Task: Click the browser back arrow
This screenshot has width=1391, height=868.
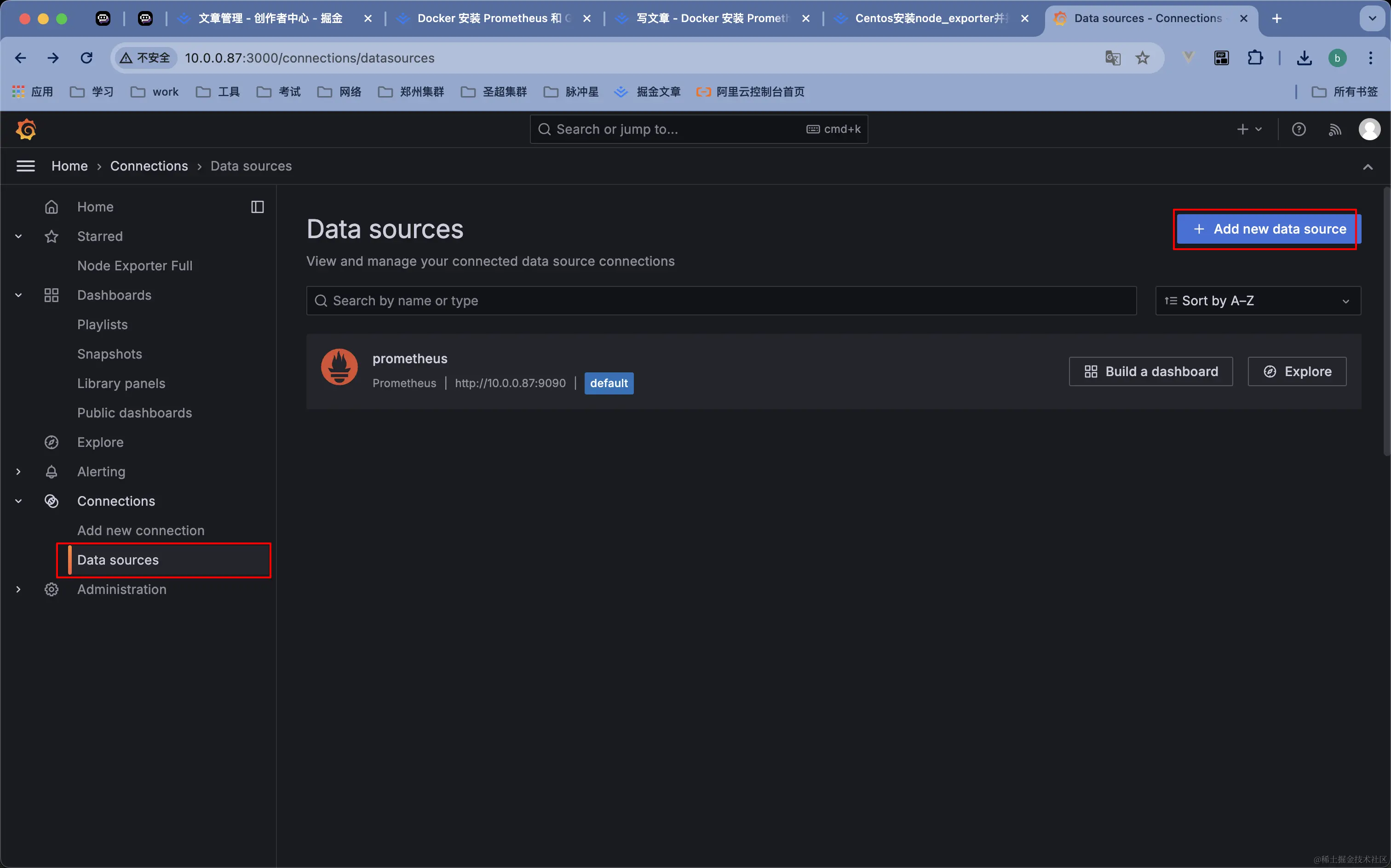Action: (21, 58)
